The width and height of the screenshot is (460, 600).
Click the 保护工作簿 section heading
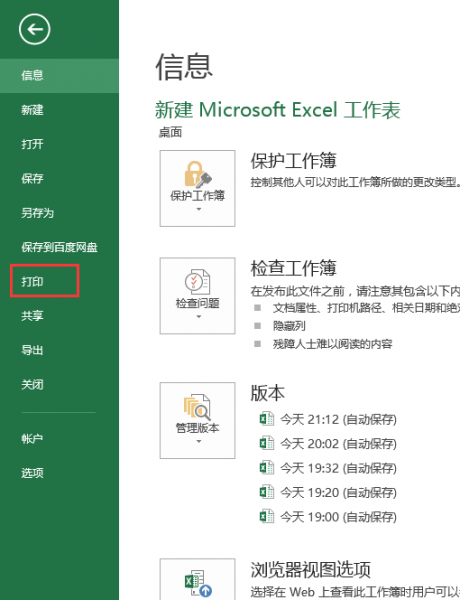click(294, 161)
